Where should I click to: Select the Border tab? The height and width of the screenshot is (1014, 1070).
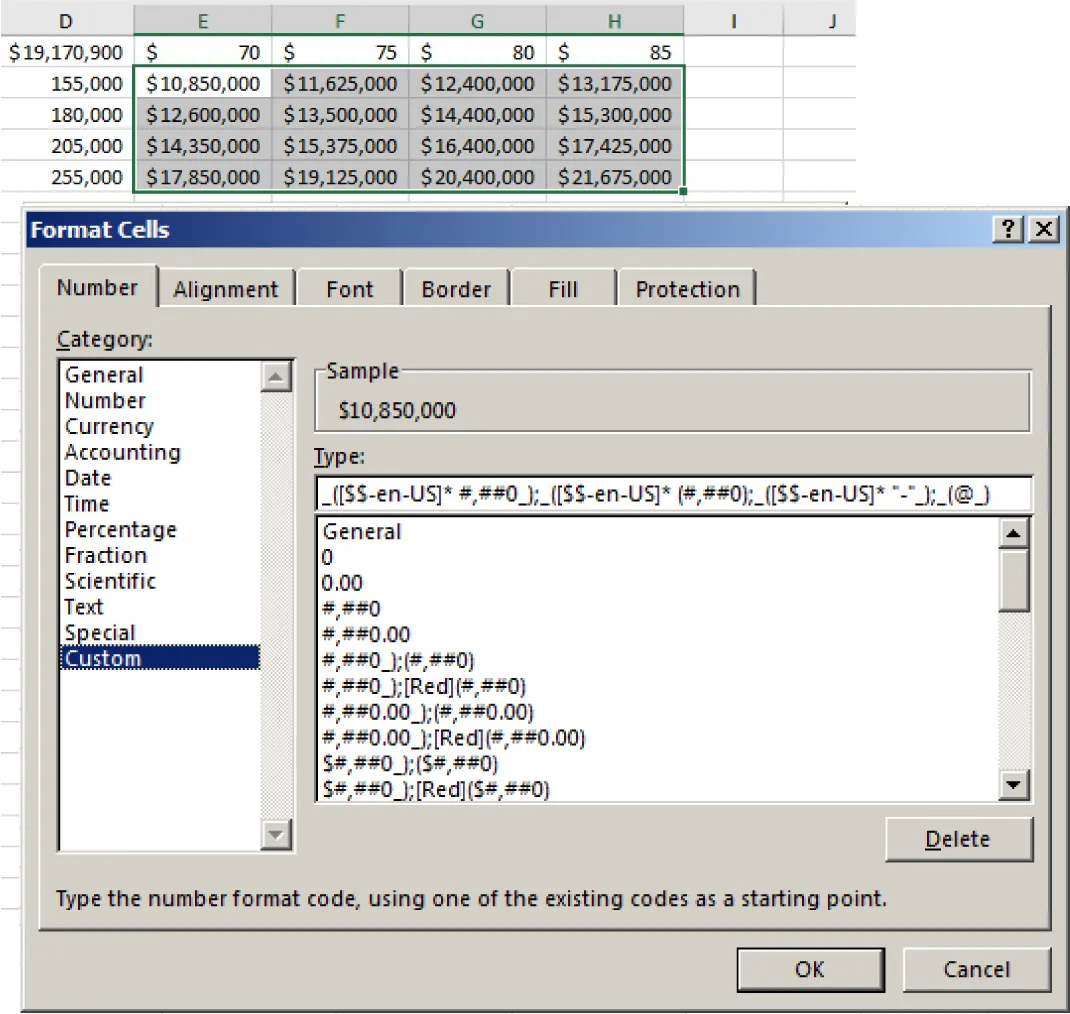[x=456, y=288]
